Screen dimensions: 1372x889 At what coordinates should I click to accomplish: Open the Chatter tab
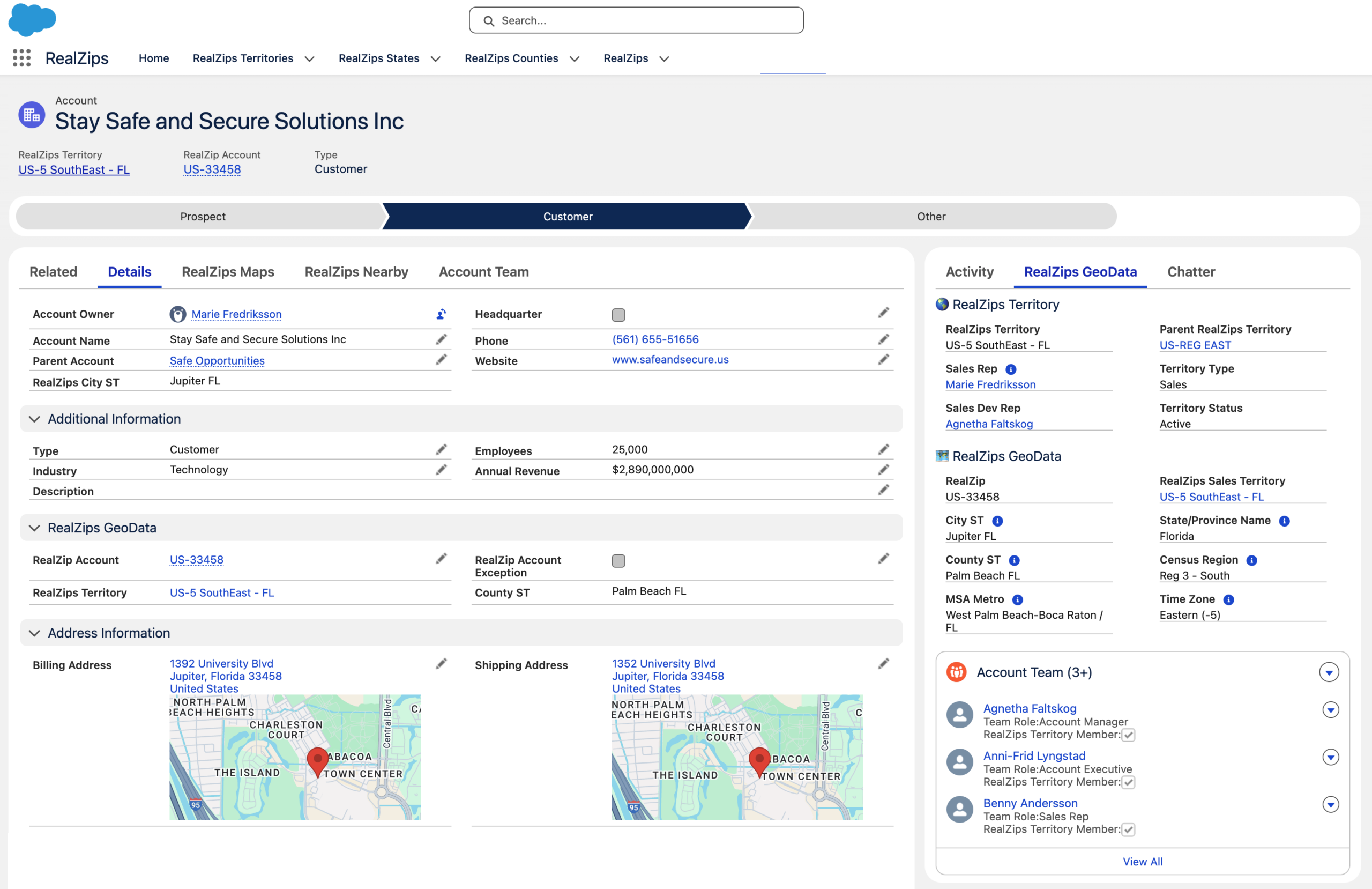[1190, 272]
